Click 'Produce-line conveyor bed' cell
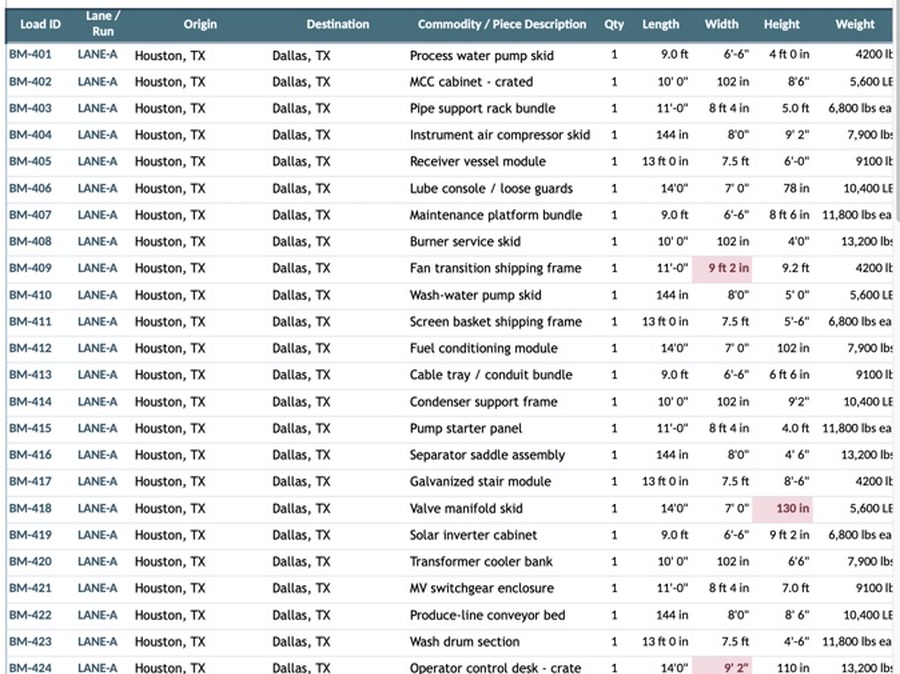The height and width of the screenshot is (674, 900). click(x=487, y=615)
